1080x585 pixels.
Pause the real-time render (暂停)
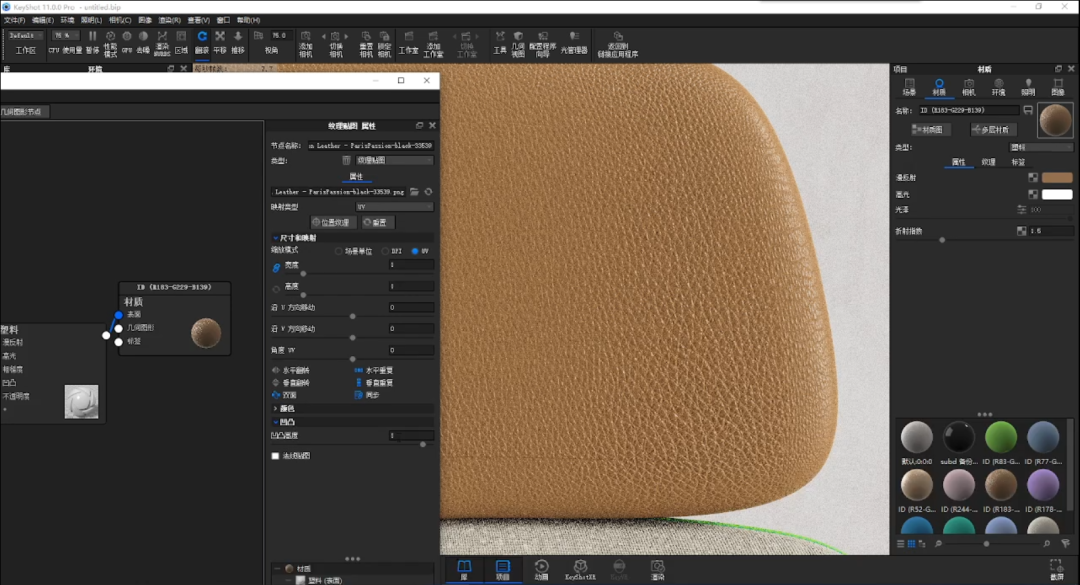click(x=92, y=42)
